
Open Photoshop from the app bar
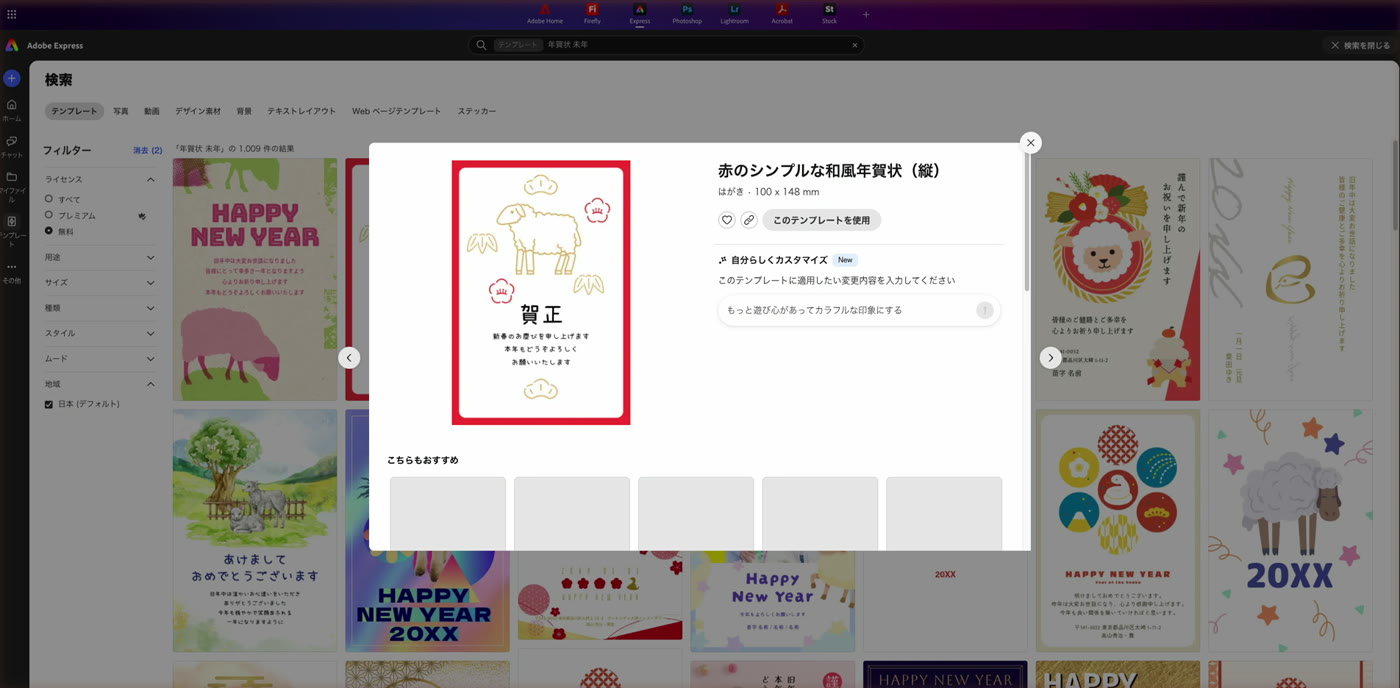[x=687, y=14]
